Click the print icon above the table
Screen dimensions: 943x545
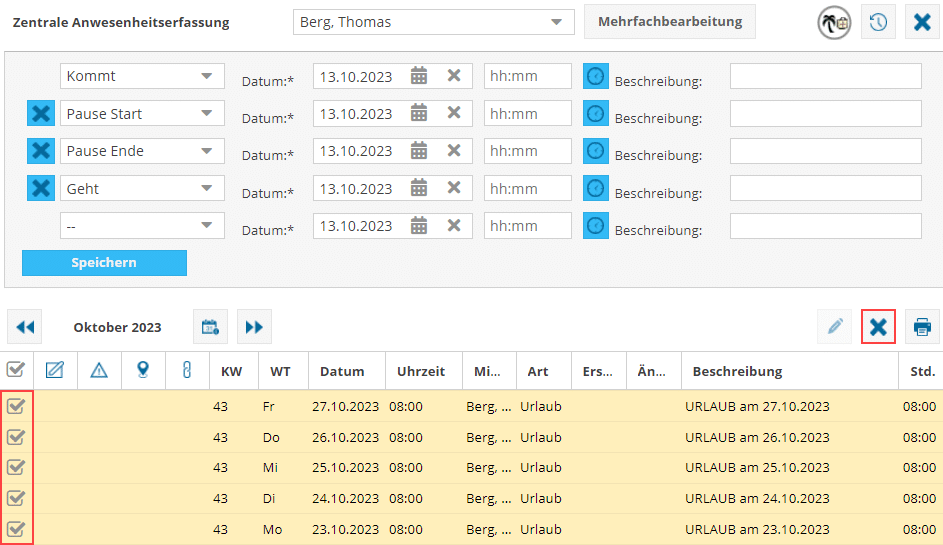922,327
